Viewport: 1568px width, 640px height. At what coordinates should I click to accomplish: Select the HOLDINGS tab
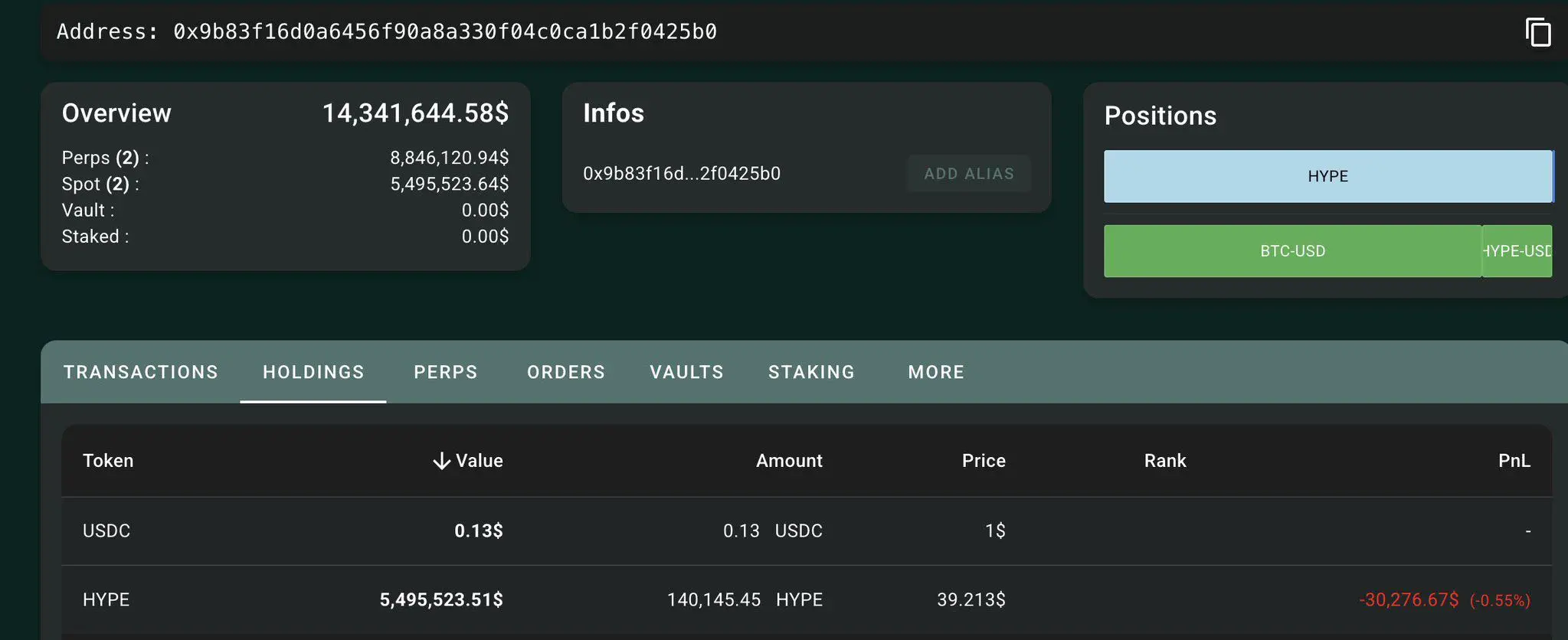[313, 372]
